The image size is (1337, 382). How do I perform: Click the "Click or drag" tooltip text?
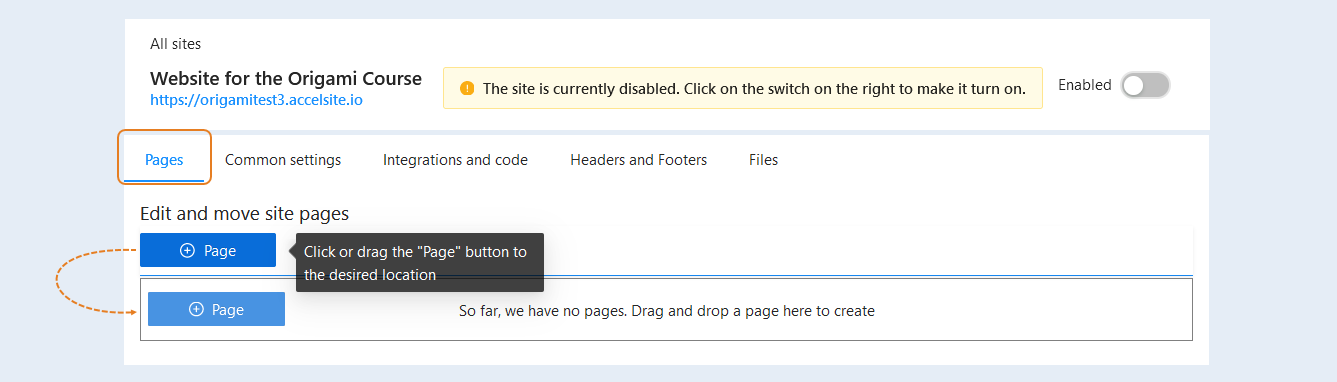415,263
